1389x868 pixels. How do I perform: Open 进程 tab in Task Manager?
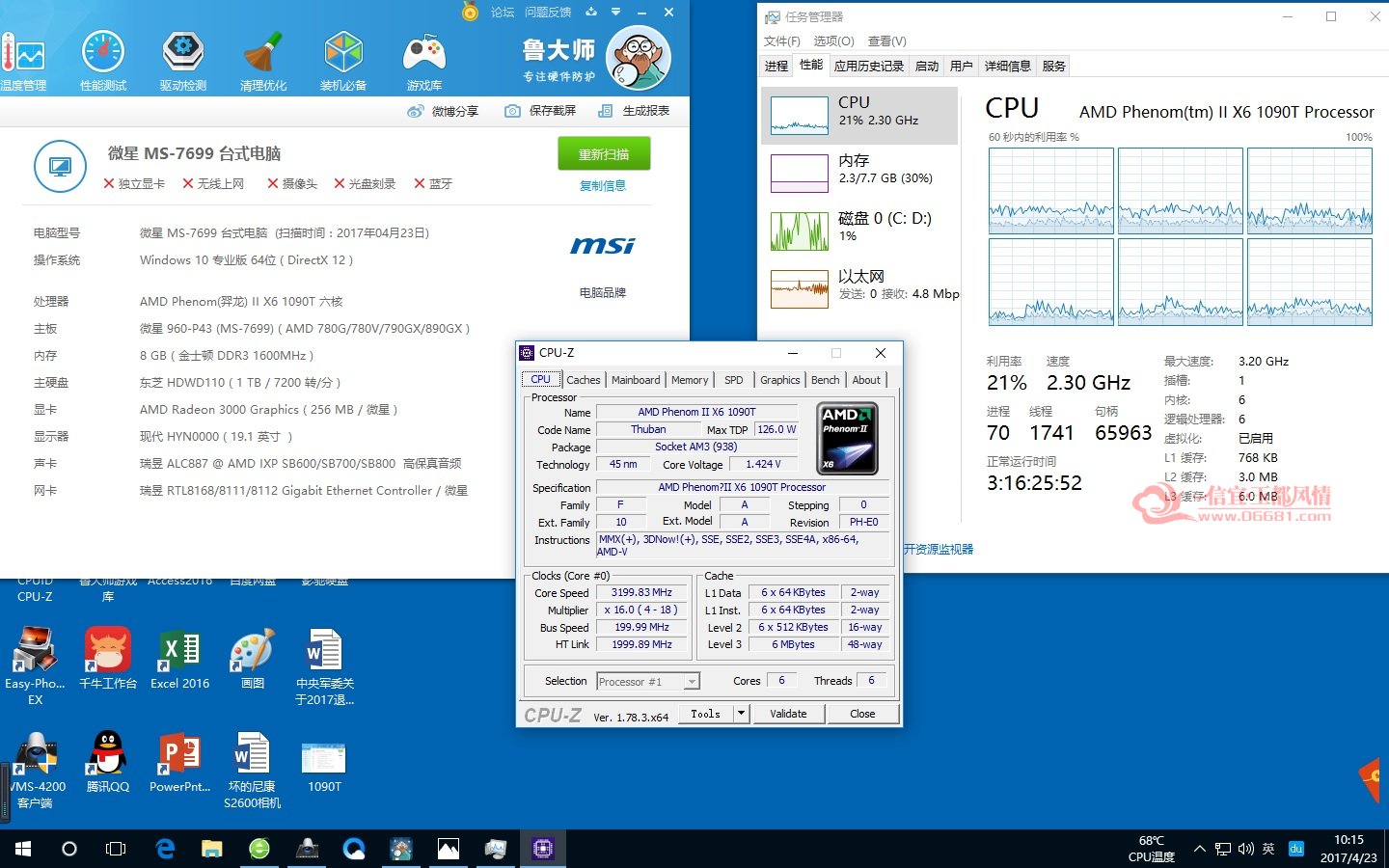776,66
